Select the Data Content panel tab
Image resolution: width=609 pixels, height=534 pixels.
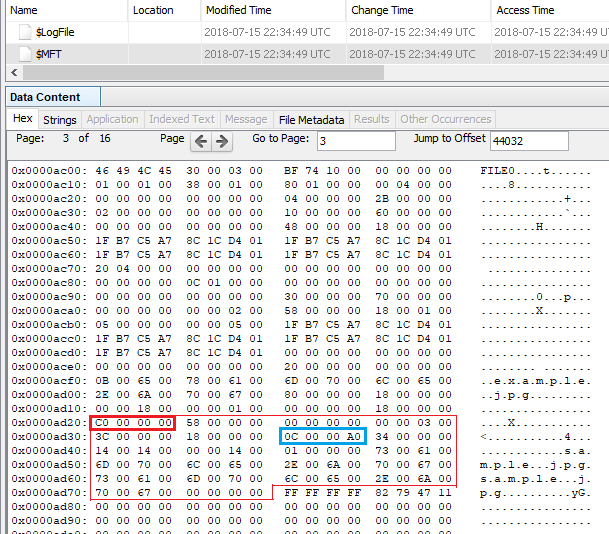click(x=53, y=97)
